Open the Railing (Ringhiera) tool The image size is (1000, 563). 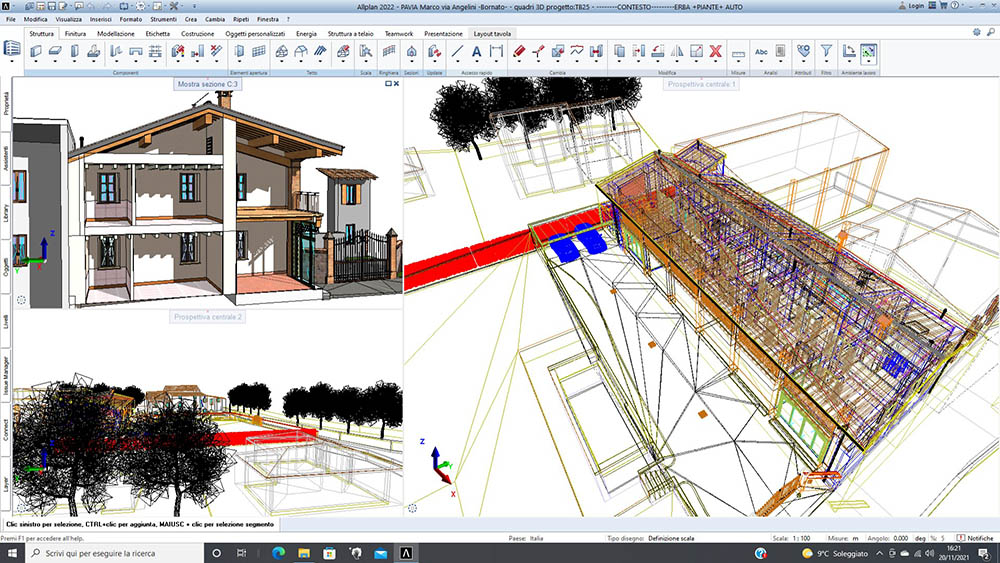click(x=388, y=52)
